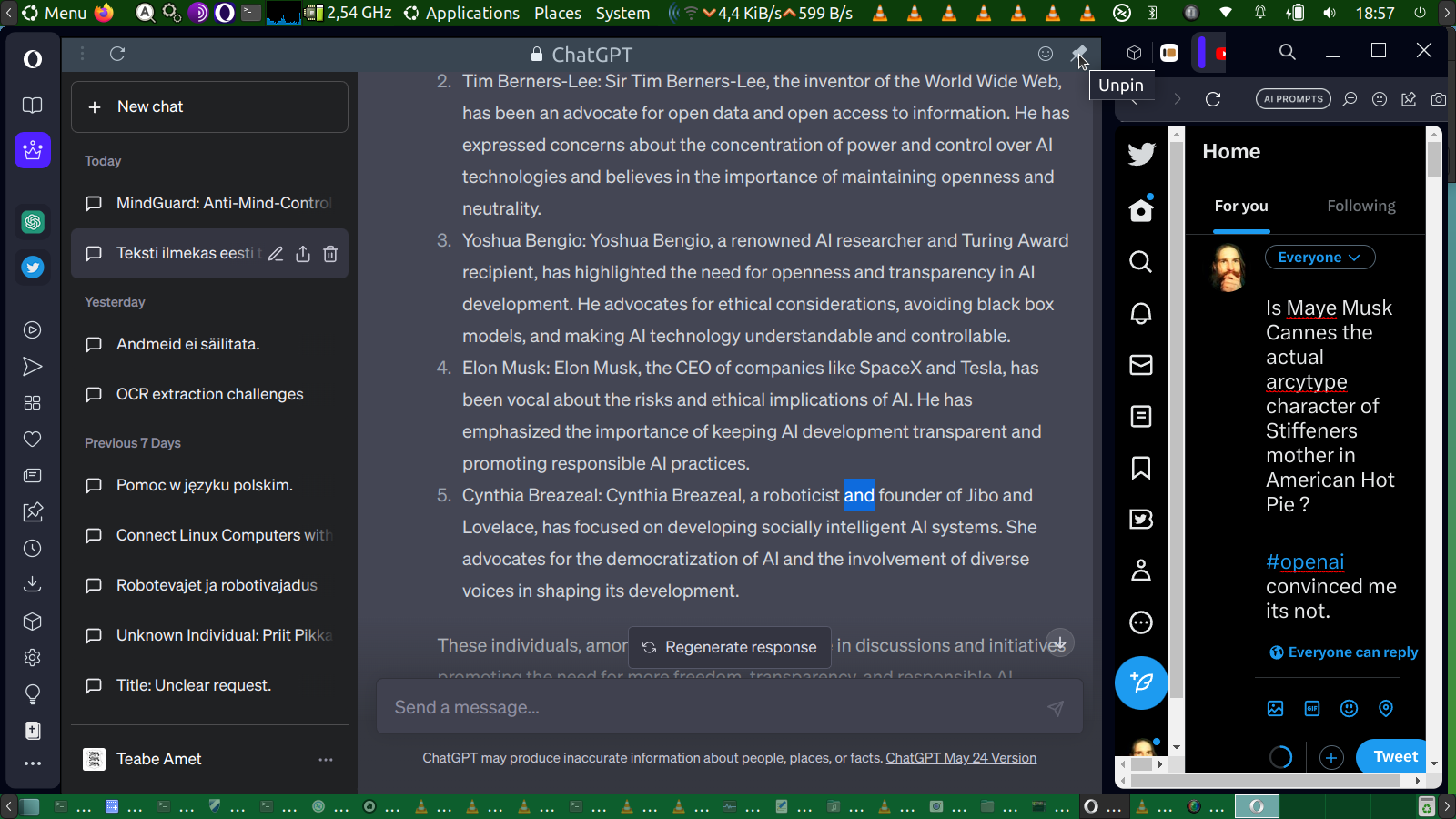Start a New chat
The image size is (1456, 819).
(209, 106)
